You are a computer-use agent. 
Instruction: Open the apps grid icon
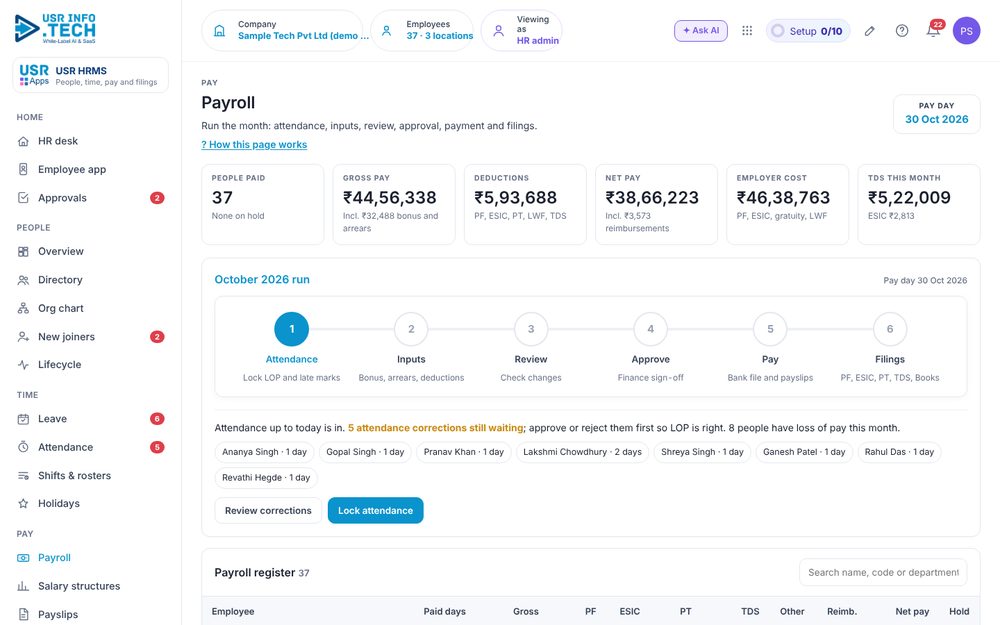pos(747,31)
